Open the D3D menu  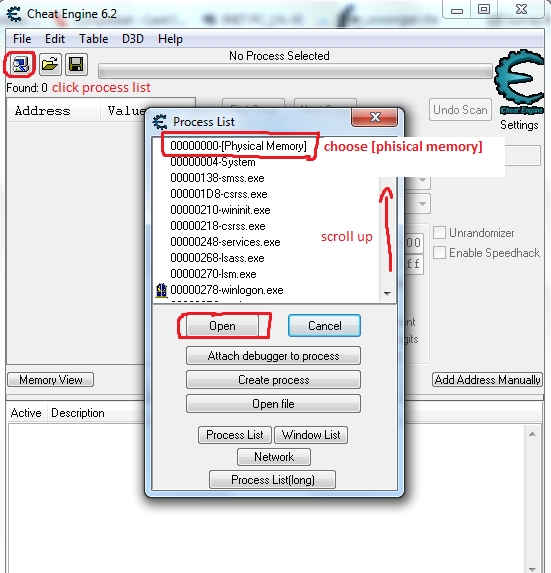(133, 39)
